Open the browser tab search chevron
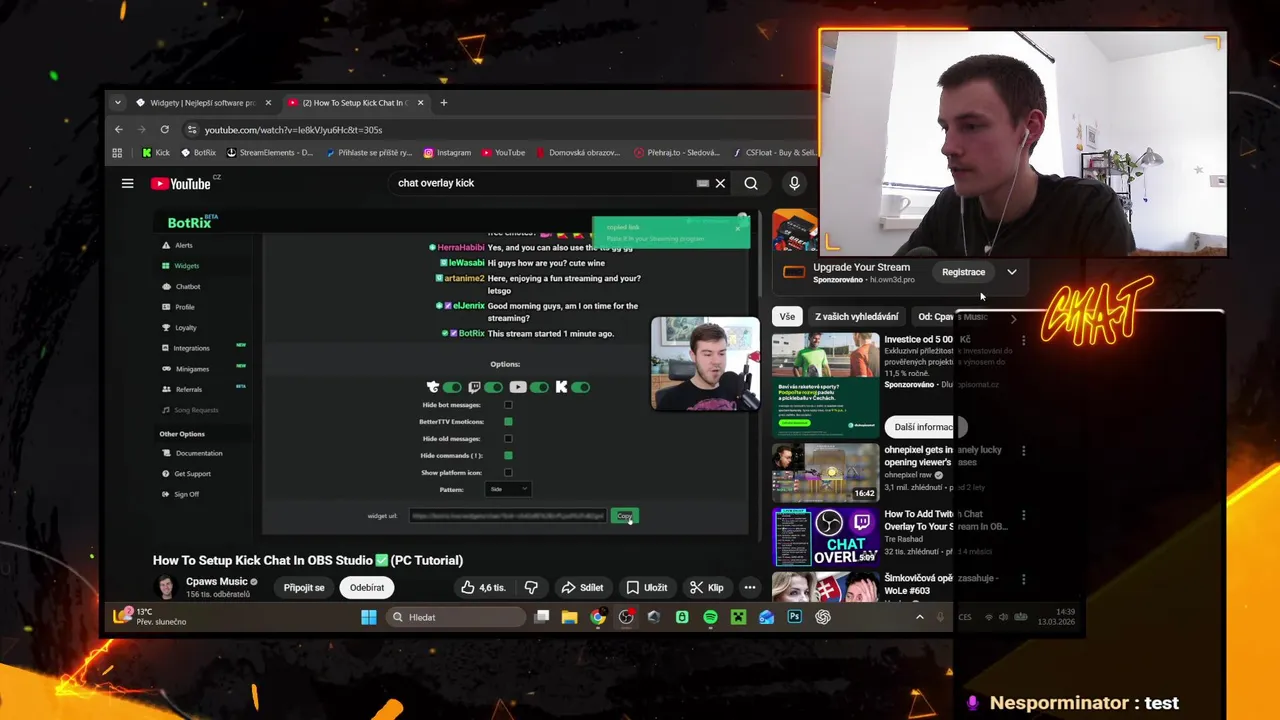Screen dimensions: 1280x720 point(117,102)
